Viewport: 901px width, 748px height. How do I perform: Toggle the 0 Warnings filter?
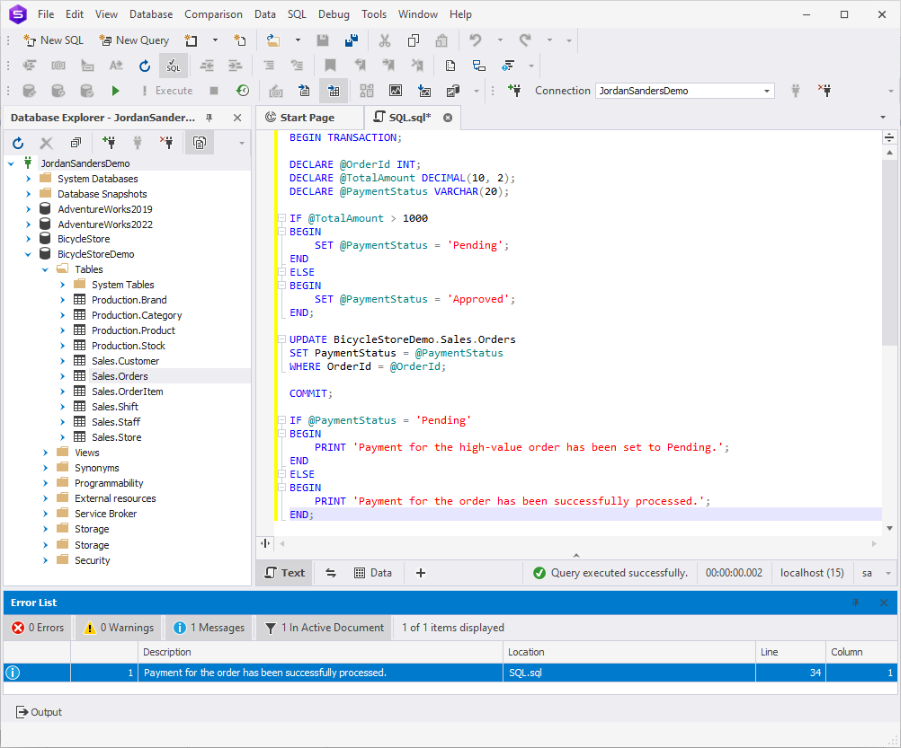(119, 628)
